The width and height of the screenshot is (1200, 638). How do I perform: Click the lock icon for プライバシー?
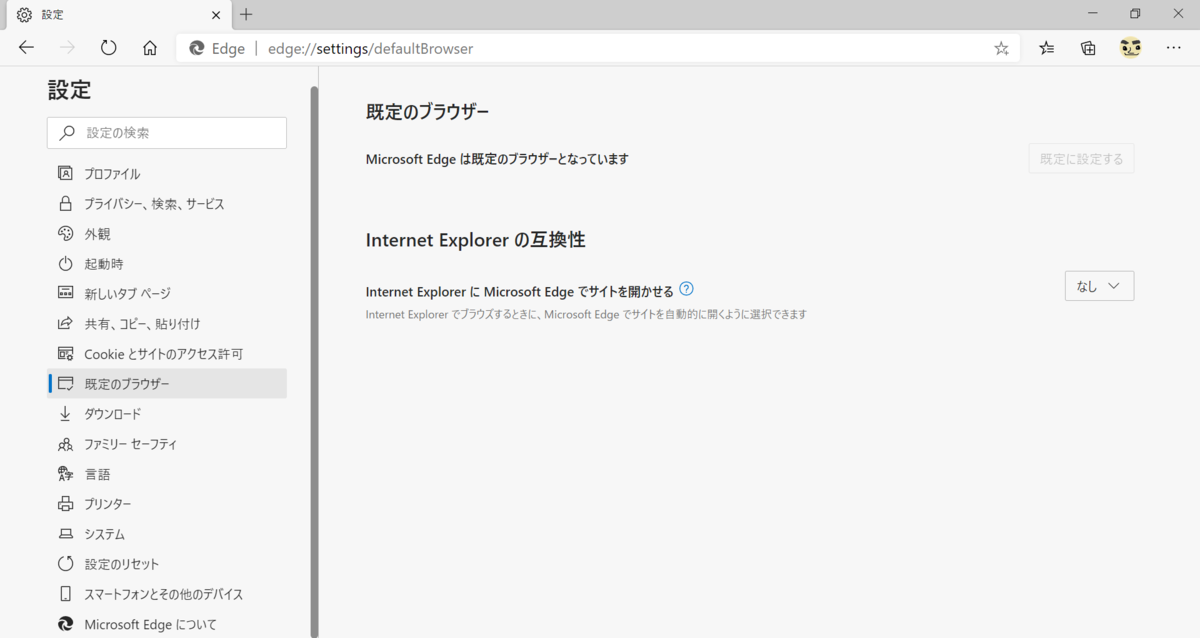65,203
